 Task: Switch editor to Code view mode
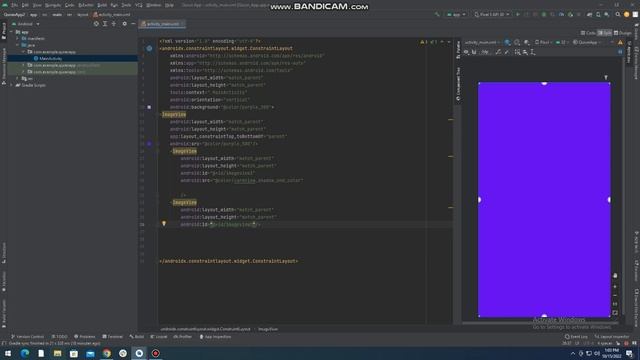coord(588,33)
